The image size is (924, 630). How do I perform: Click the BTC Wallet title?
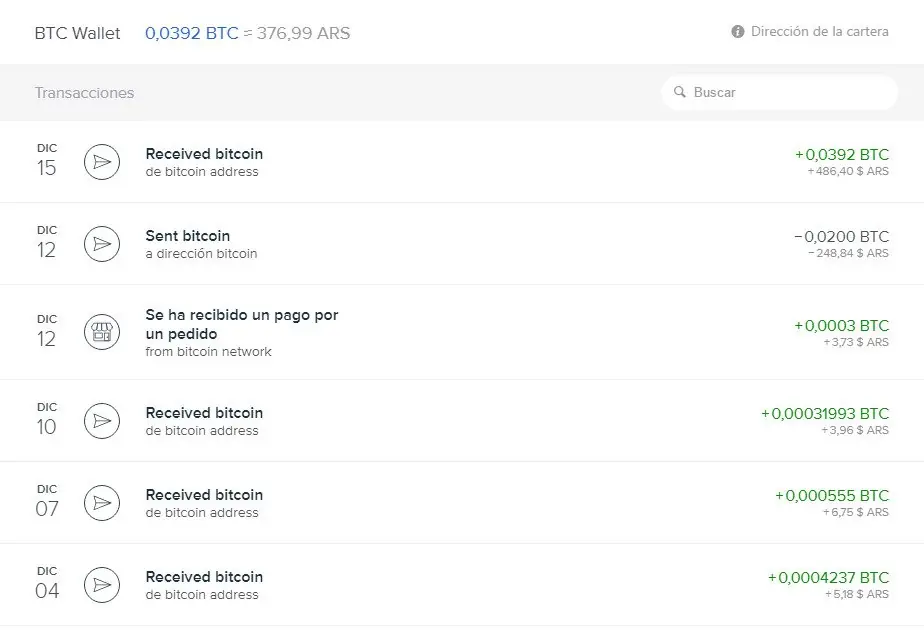77,33
